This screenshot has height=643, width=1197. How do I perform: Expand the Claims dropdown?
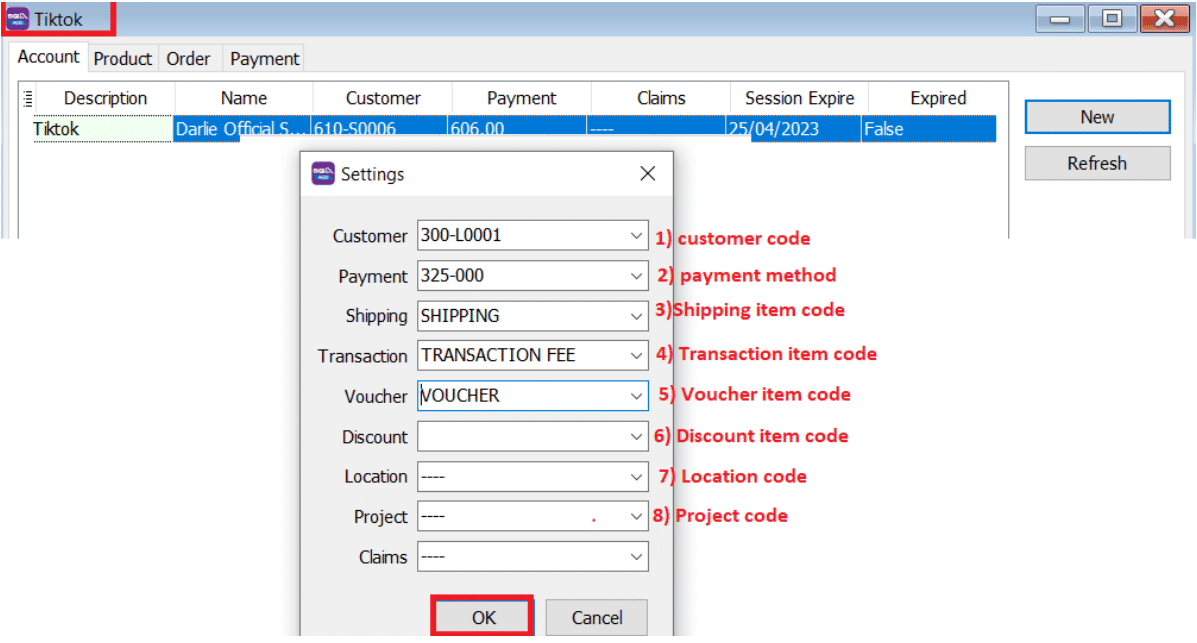tap(637, 557)
